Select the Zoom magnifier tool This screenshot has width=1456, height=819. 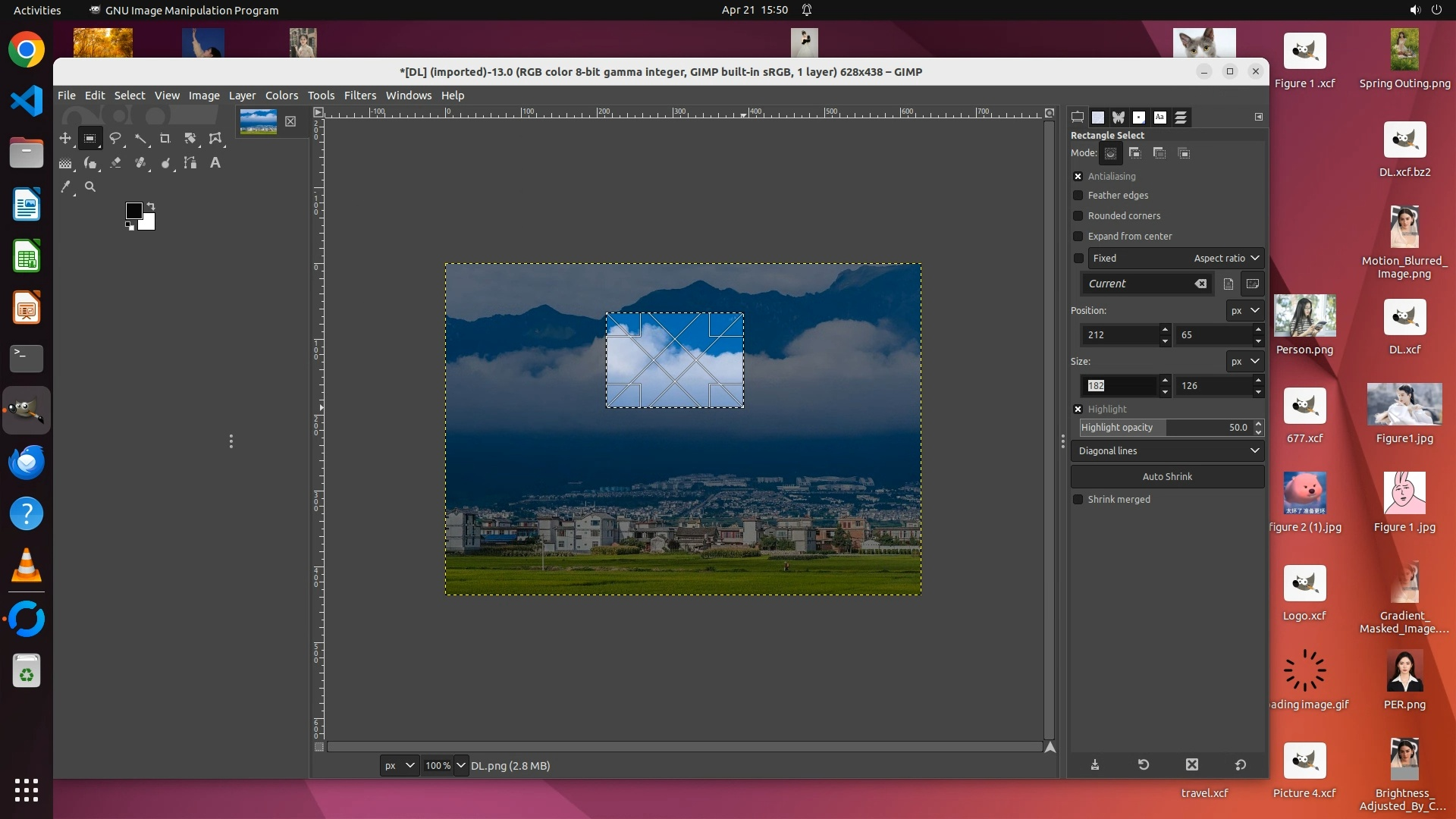pos(90,187)
